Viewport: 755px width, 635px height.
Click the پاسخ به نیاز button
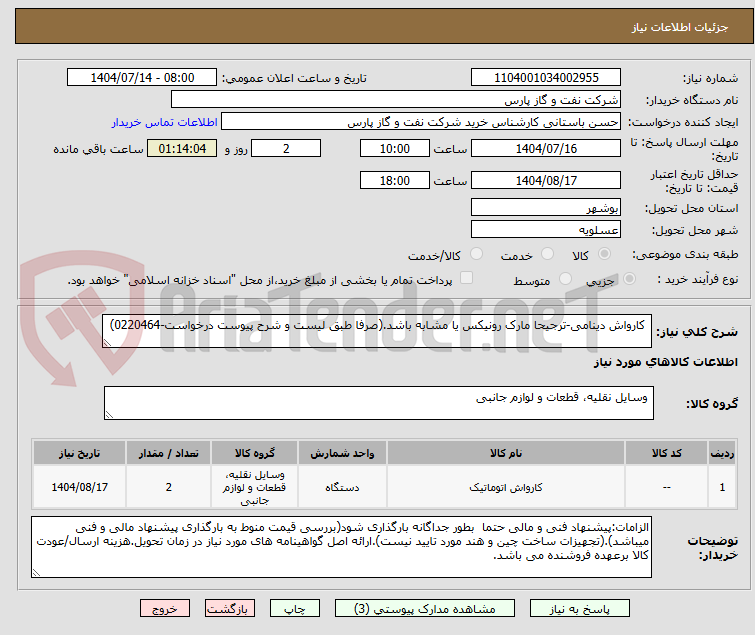tap(579, 609)
